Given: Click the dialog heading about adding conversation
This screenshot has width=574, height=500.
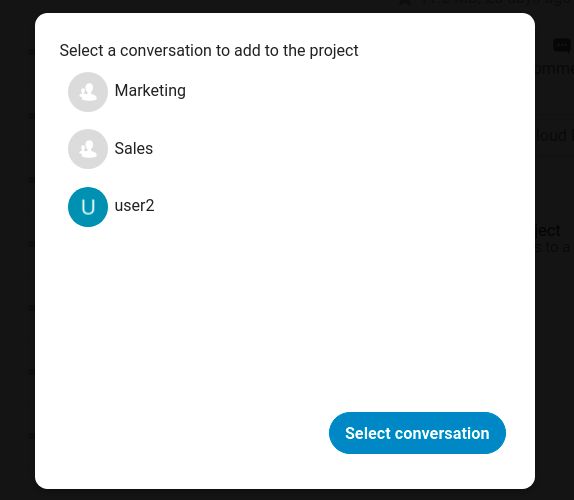Looking at the screenshot, I should coord(209,51).
